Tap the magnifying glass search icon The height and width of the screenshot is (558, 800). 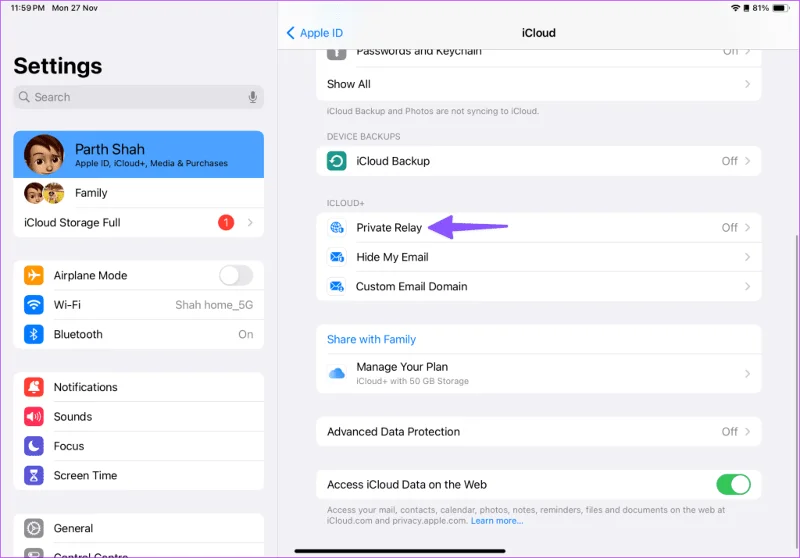[24, 96]
